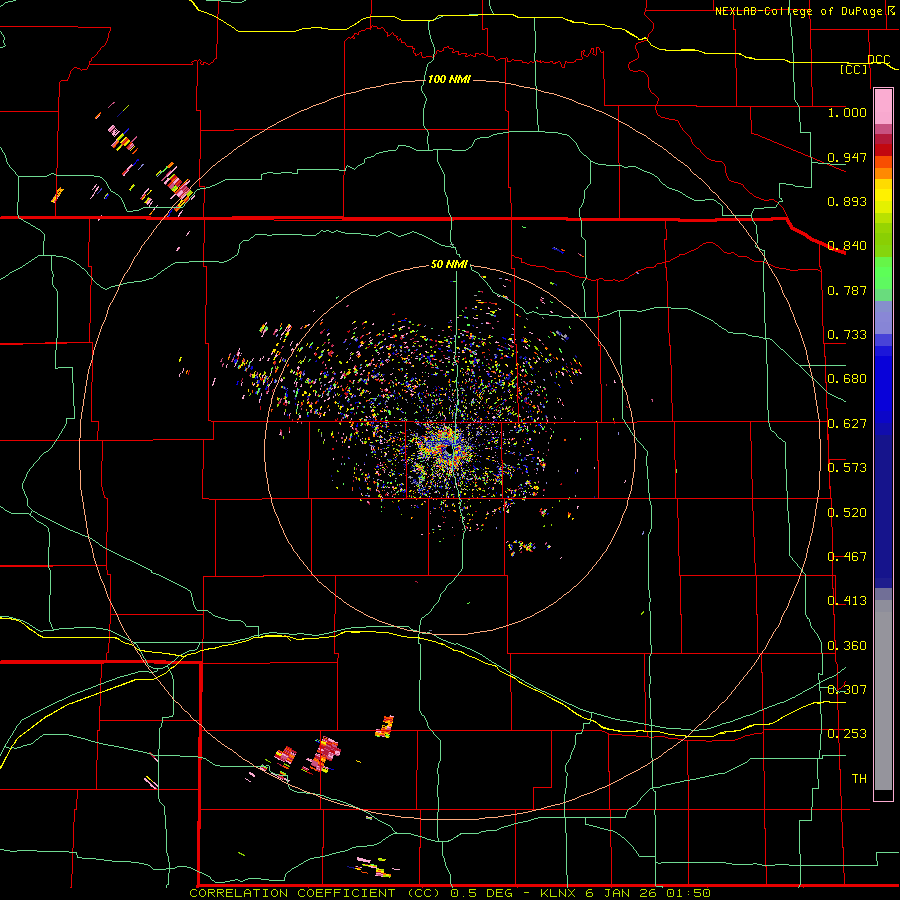
Task: Pick the dark navy segment of color bar
Action: coord(883,511)
